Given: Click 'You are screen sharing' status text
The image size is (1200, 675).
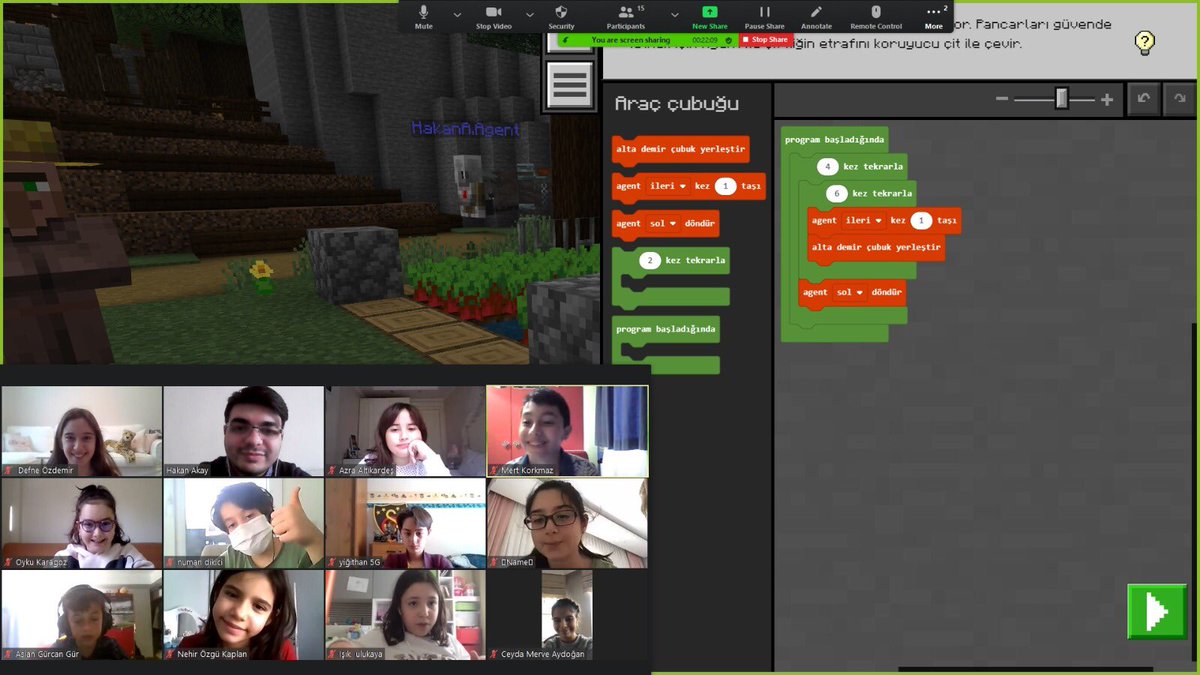Looking at the screenshot, I should click(x=631, y=40).
